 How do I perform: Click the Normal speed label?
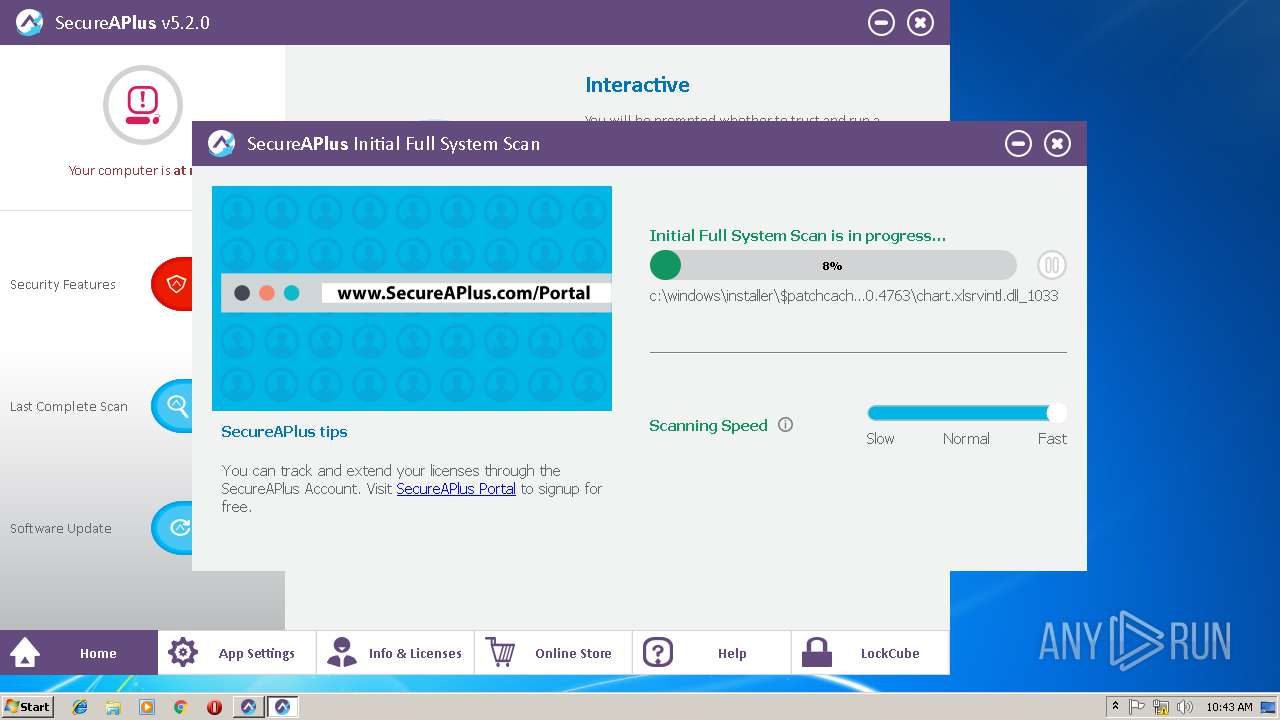point(966,439)
